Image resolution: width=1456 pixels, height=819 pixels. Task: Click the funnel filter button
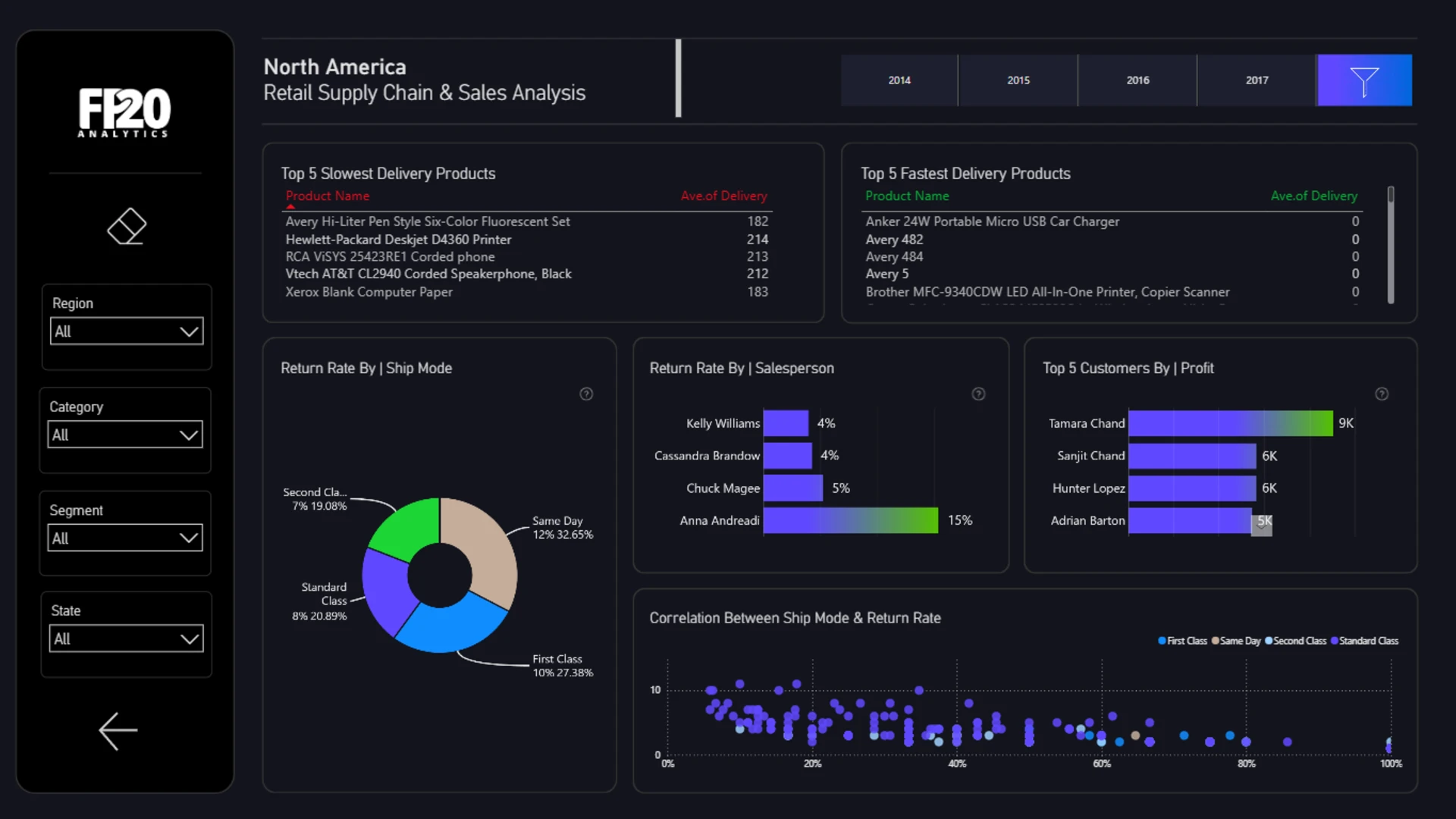[1364, 80]
